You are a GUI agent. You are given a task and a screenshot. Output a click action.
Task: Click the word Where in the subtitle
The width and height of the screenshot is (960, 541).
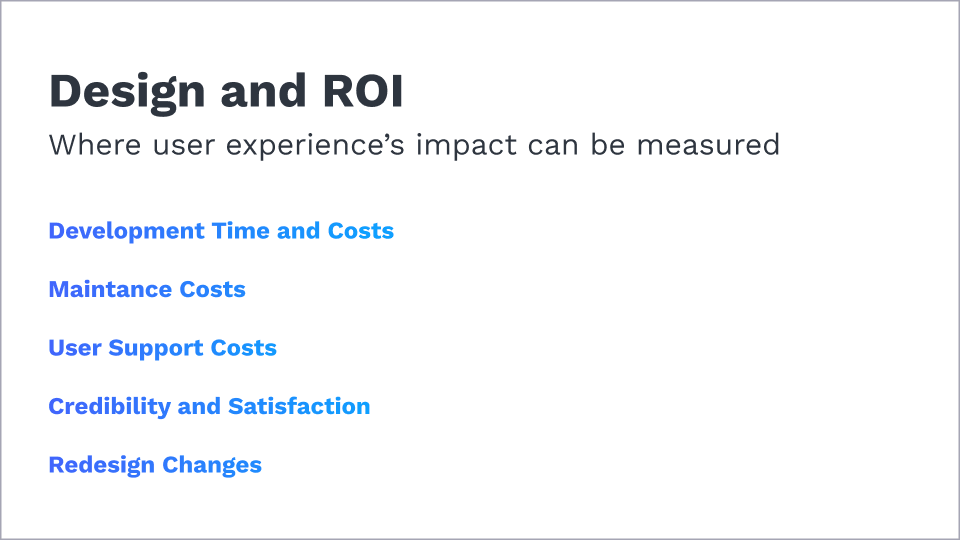[89, 145]
